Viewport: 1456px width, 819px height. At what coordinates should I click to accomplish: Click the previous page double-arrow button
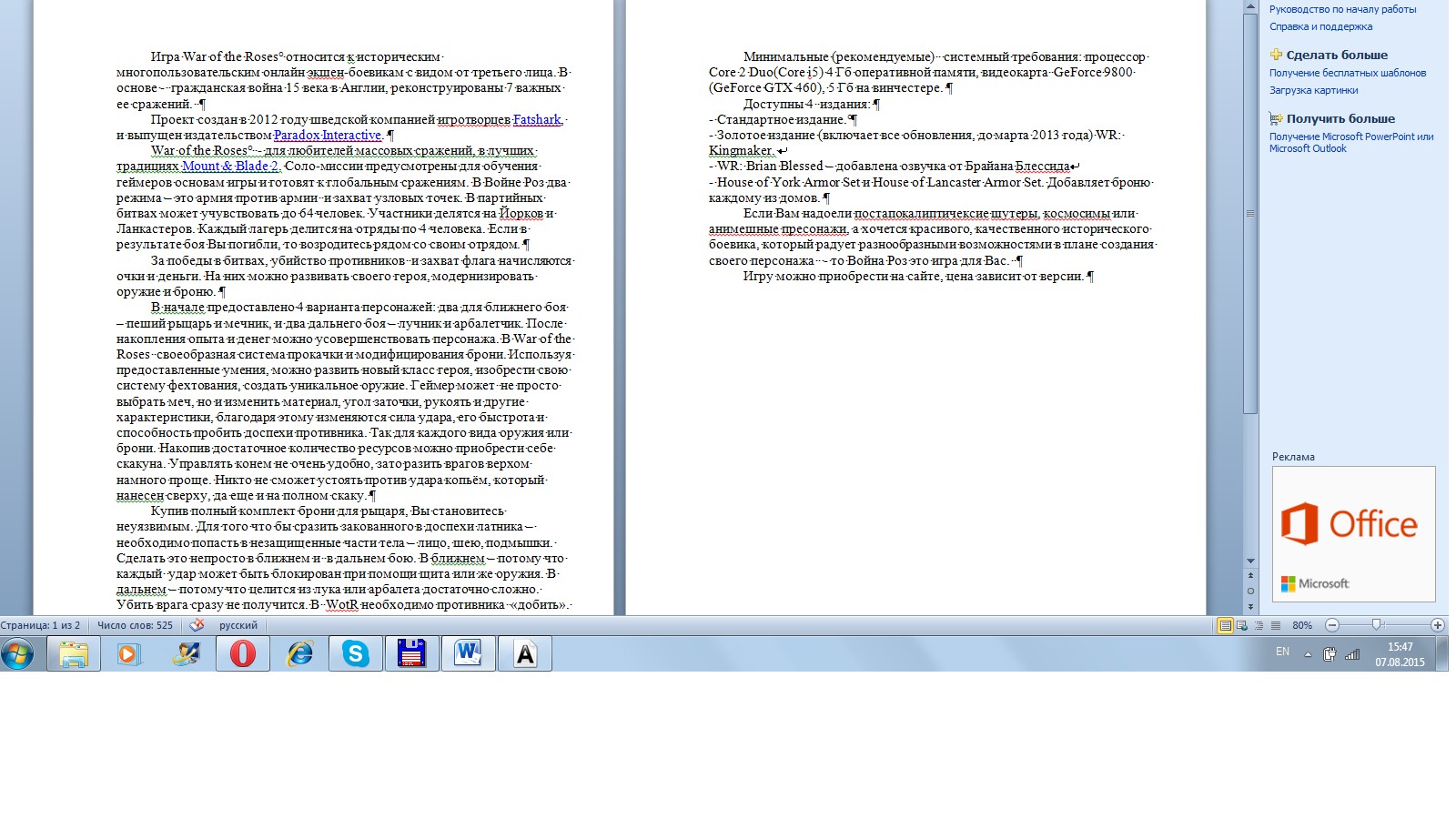pyautogui.click(x=1250, y=575)
